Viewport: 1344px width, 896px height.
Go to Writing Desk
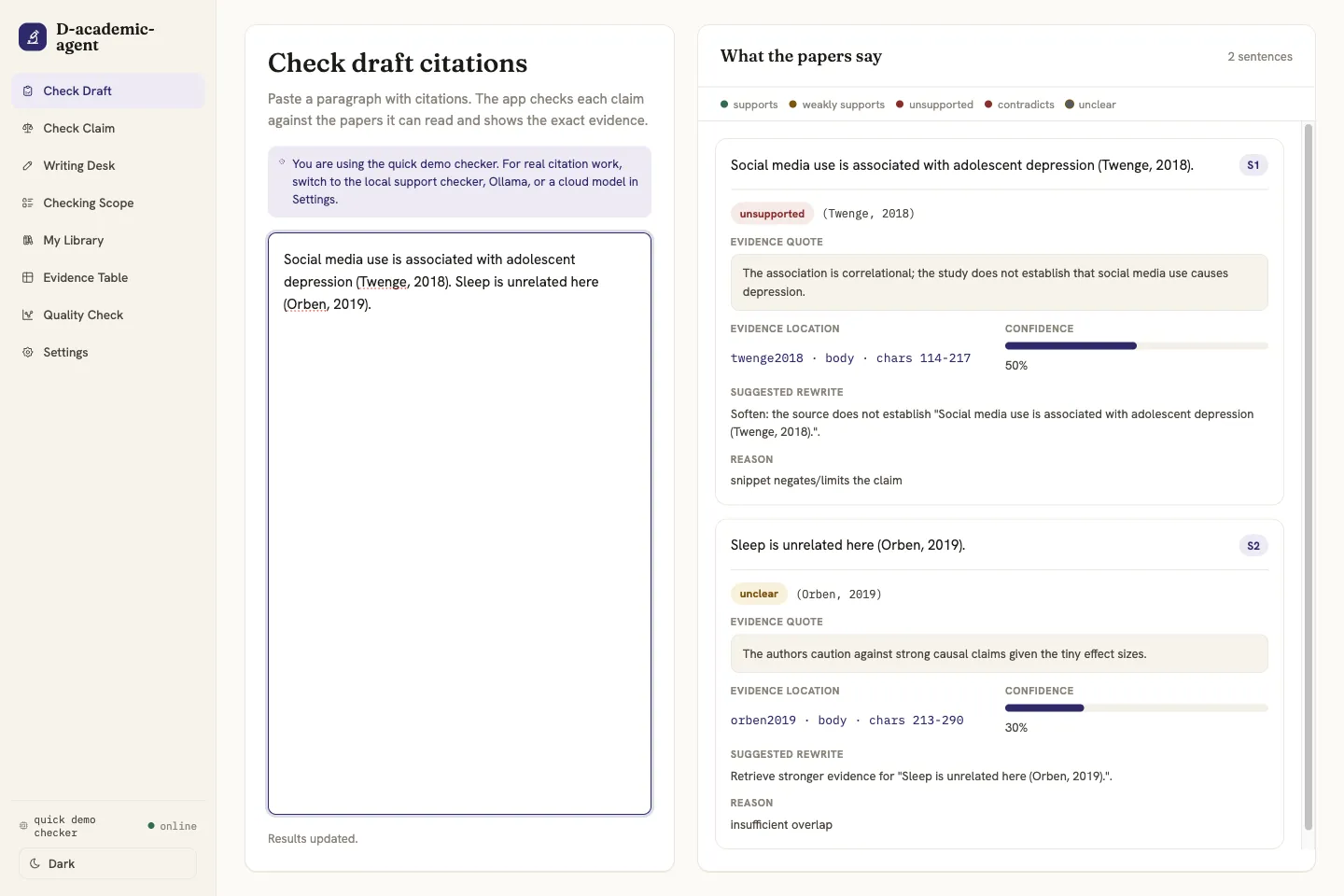coord(108,165)
